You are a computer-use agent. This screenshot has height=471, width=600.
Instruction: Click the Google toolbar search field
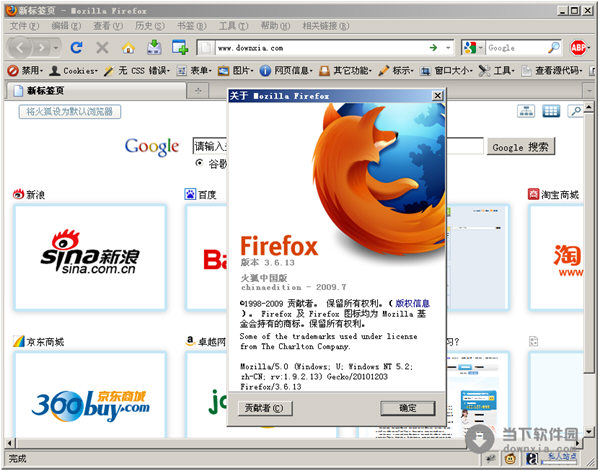[x=517, y=48]
